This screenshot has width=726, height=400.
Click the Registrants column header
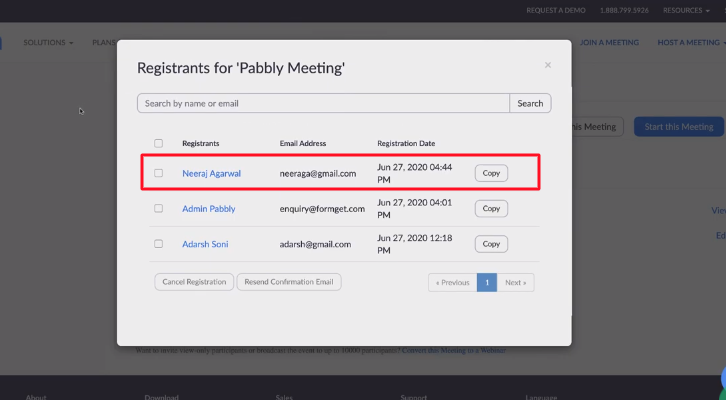200,144
